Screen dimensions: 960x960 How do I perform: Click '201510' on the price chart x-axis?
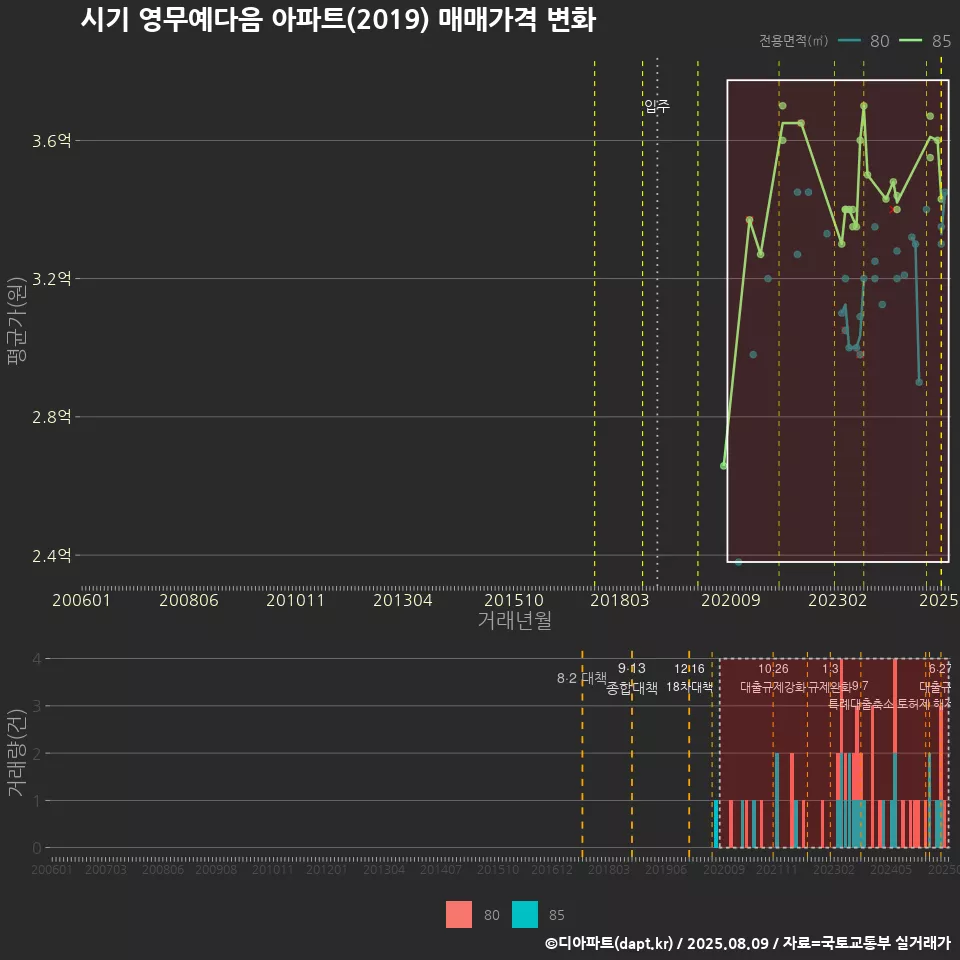[x=514, y=600]
